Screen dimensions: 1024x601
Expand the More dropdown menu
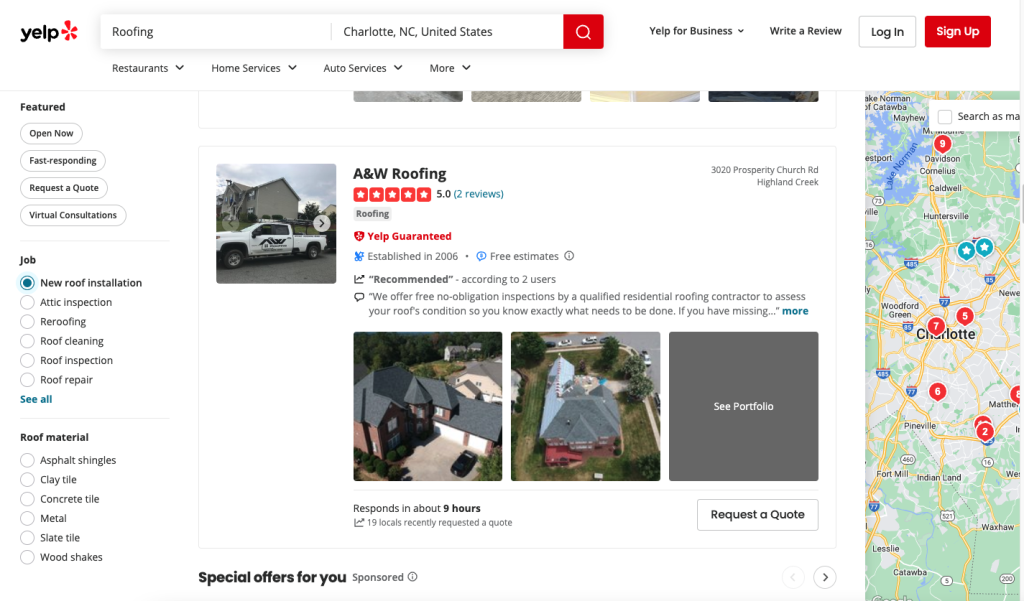[450, 68]
